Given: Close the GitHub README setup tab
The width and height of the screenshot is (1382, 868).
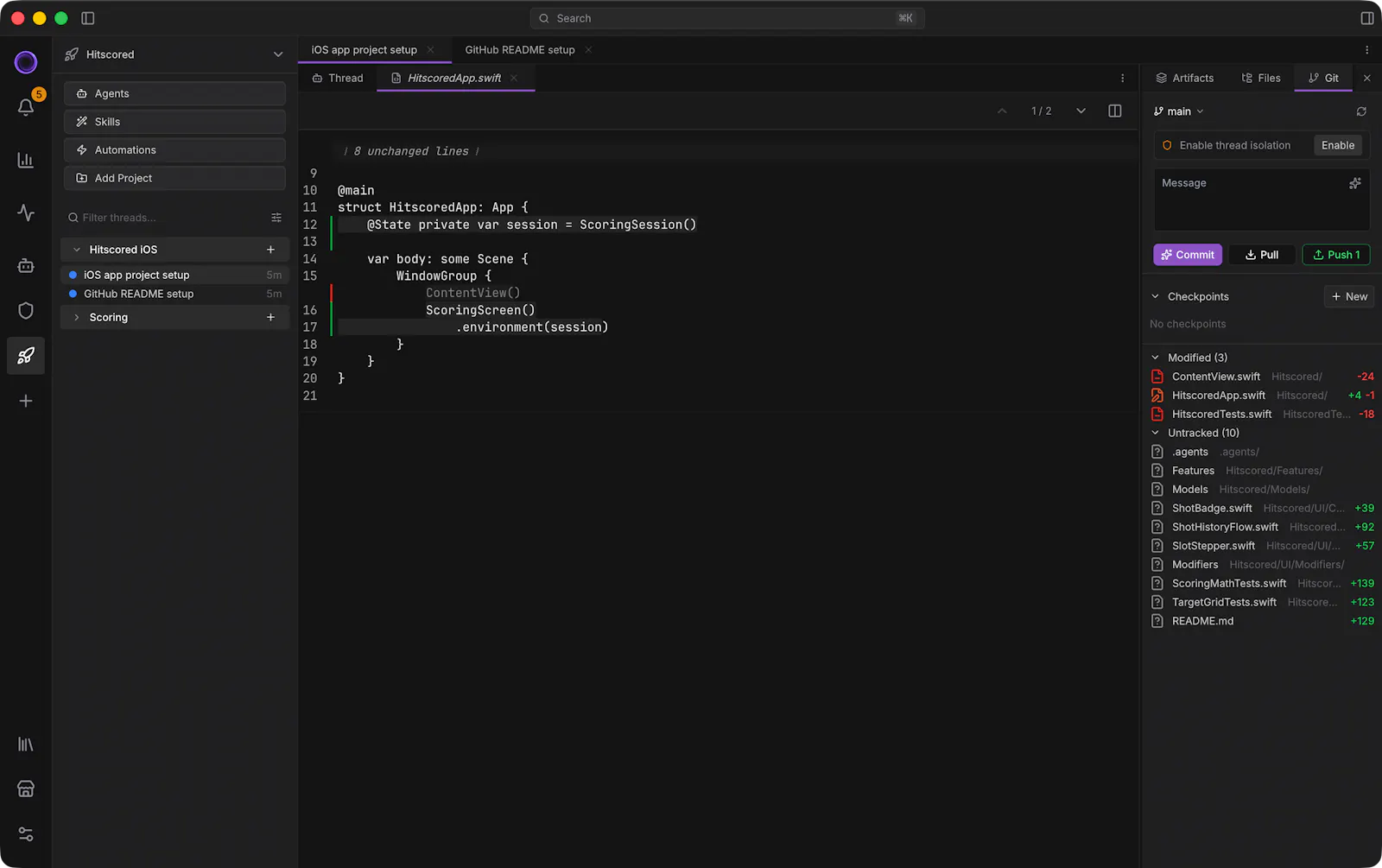Looking at the screenshot, I should [x=588, y=50].
